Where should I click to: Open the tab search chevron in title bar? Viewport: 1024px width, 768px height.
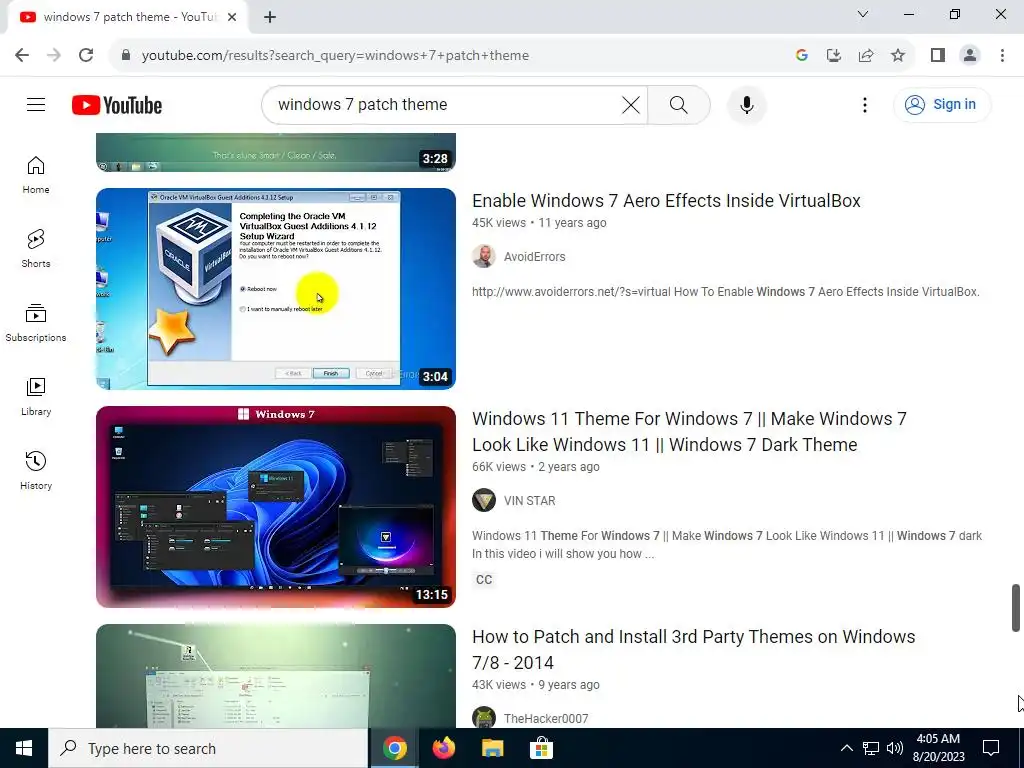click(863, 14)
